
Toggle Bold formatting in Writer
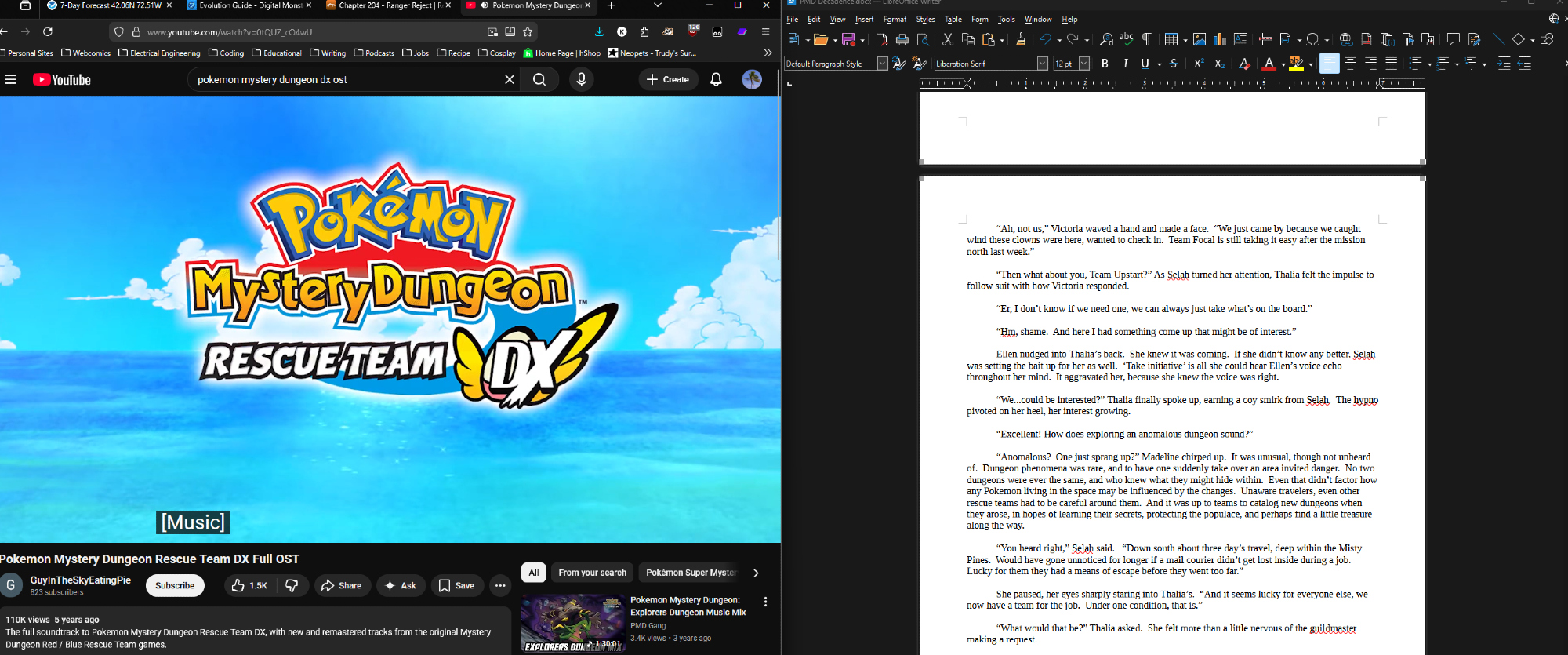pyautogui.click(x=1105, y=64)
